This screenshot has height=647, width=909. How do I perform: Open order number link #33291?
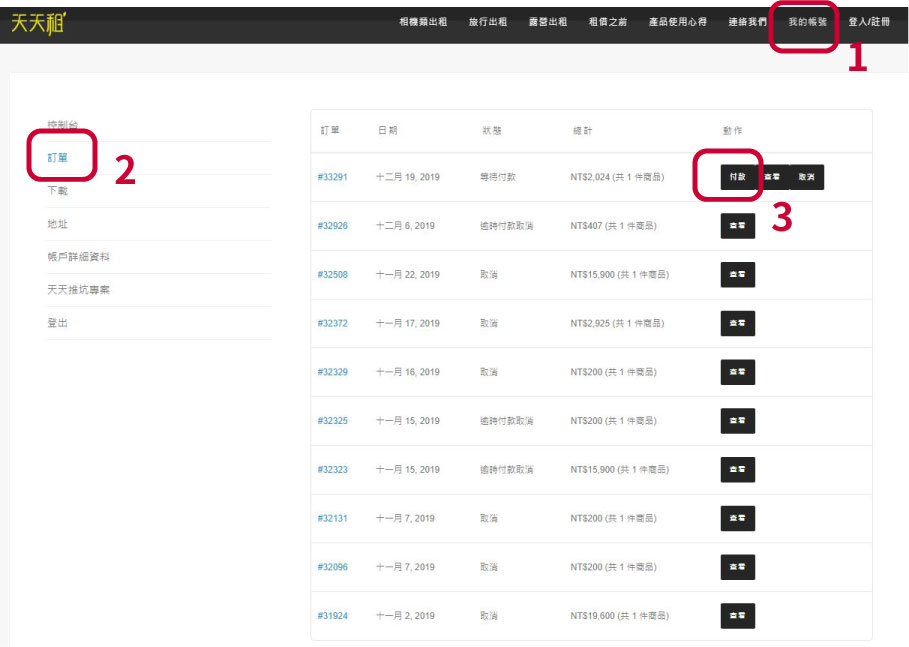(333, 177)
